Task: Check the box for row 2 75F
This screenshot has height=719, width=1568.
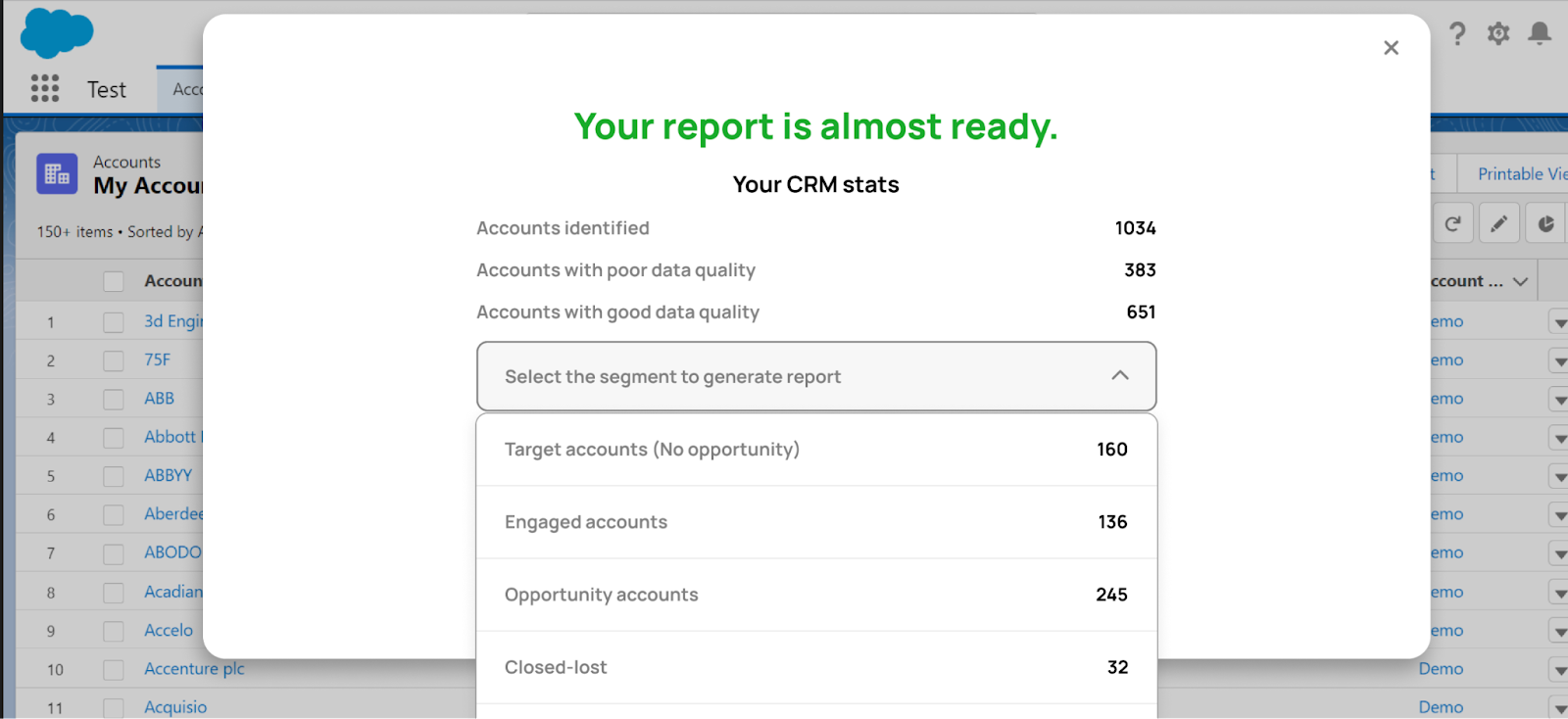Action: [x=114, y=360]
